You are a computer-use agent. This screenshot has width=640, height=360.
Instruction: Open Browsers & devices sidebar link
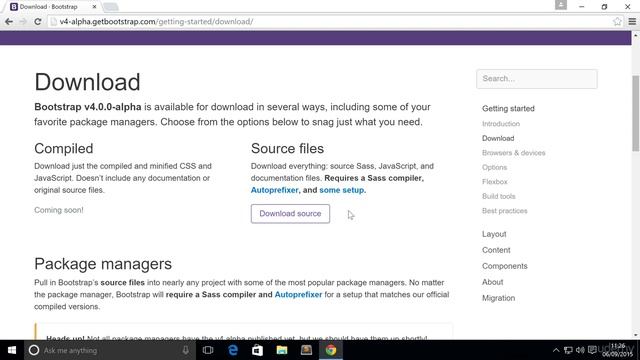click(x=513, y=153)
